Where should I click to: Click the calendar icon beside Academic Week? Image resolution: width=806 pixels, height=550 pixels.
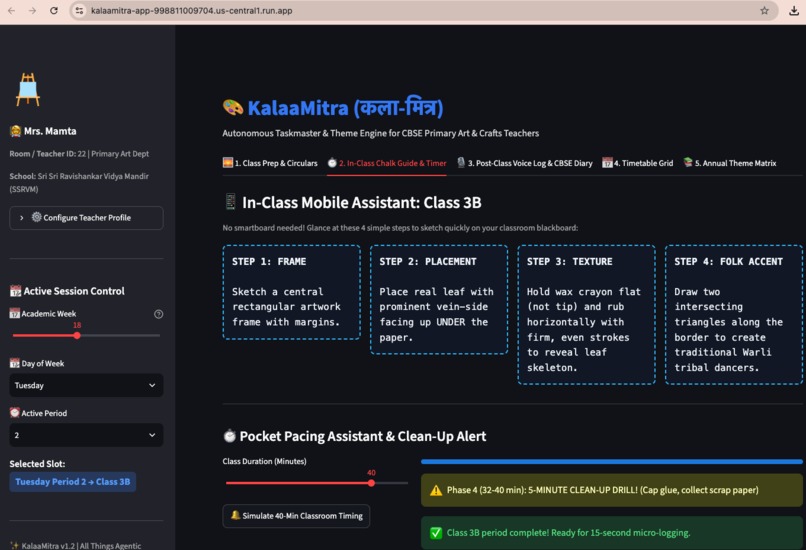pyautogui.click(x=14, y=314)
